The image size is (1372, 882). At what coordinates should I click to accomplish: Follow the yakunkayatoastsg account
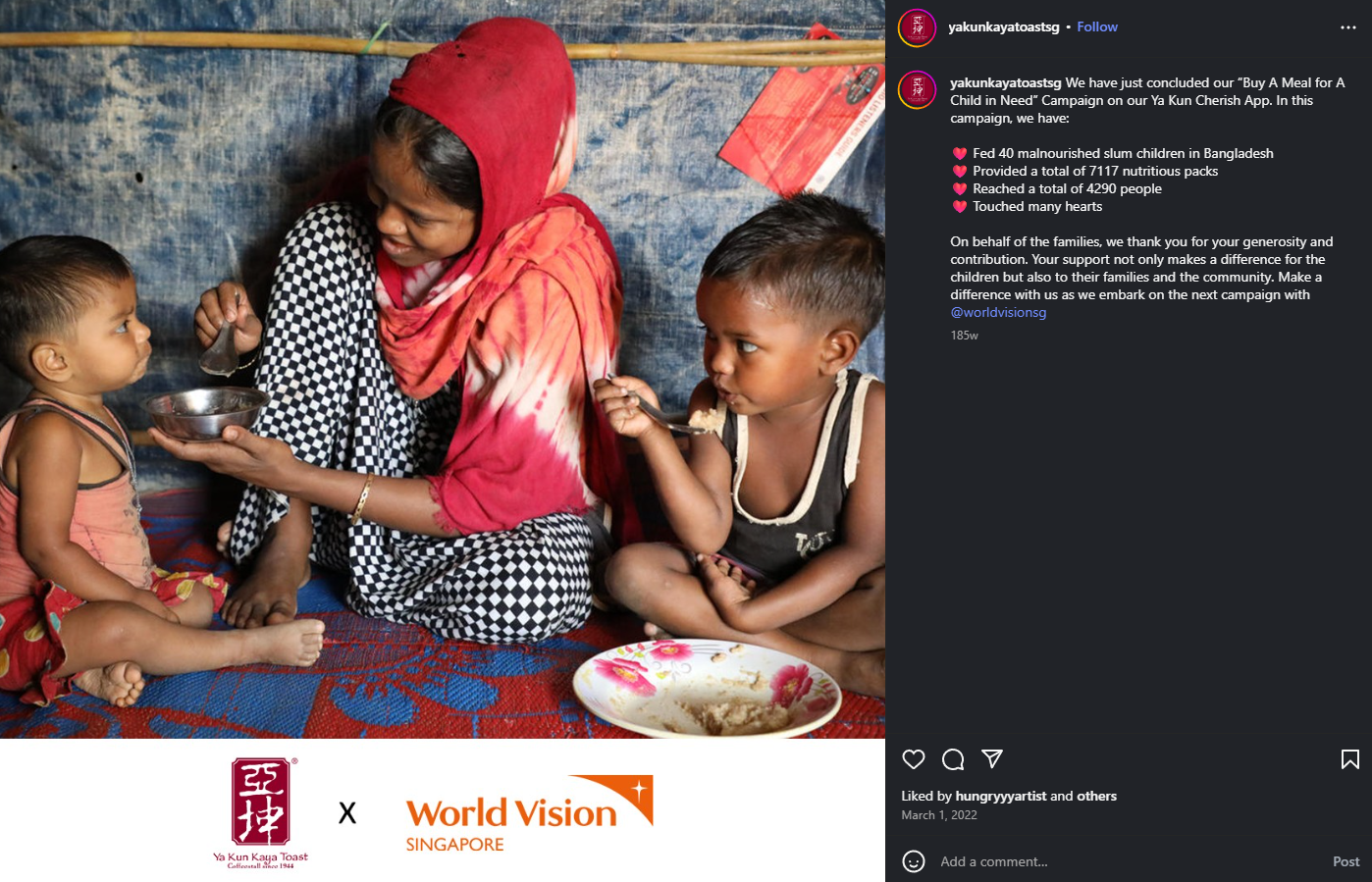tap(1097, 26)
